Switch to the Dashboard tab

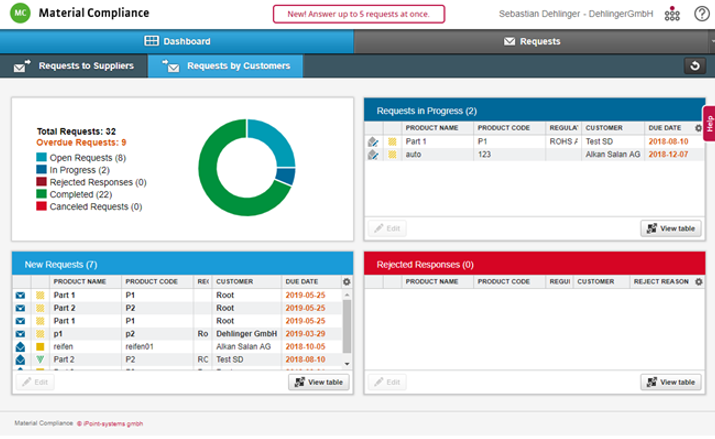pyautogui.click(x=177, y=41)
